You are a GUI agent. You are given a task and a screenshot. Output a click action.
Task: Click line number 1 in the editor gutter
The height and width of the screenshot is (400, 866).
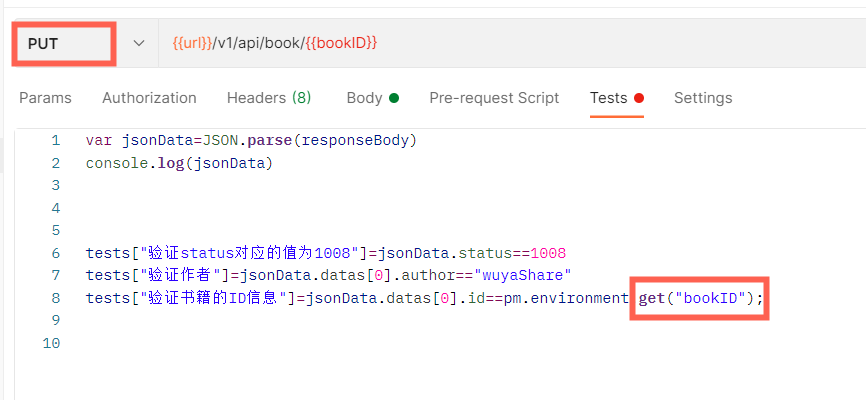pos(56,140)
